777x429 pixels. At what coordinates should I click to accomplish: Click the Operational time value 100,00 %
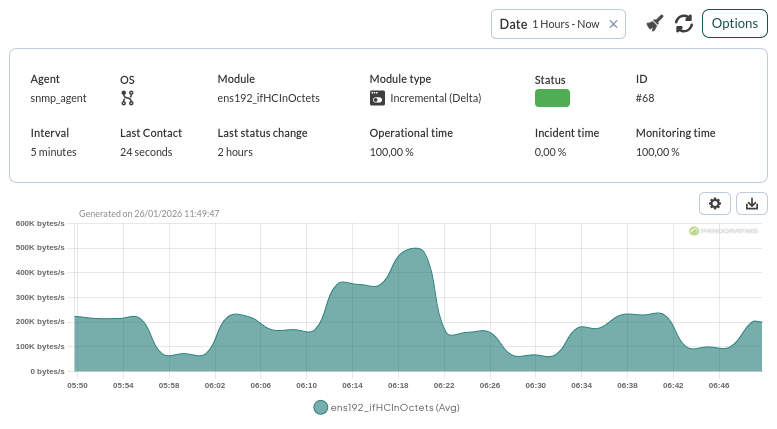(391, 152)
